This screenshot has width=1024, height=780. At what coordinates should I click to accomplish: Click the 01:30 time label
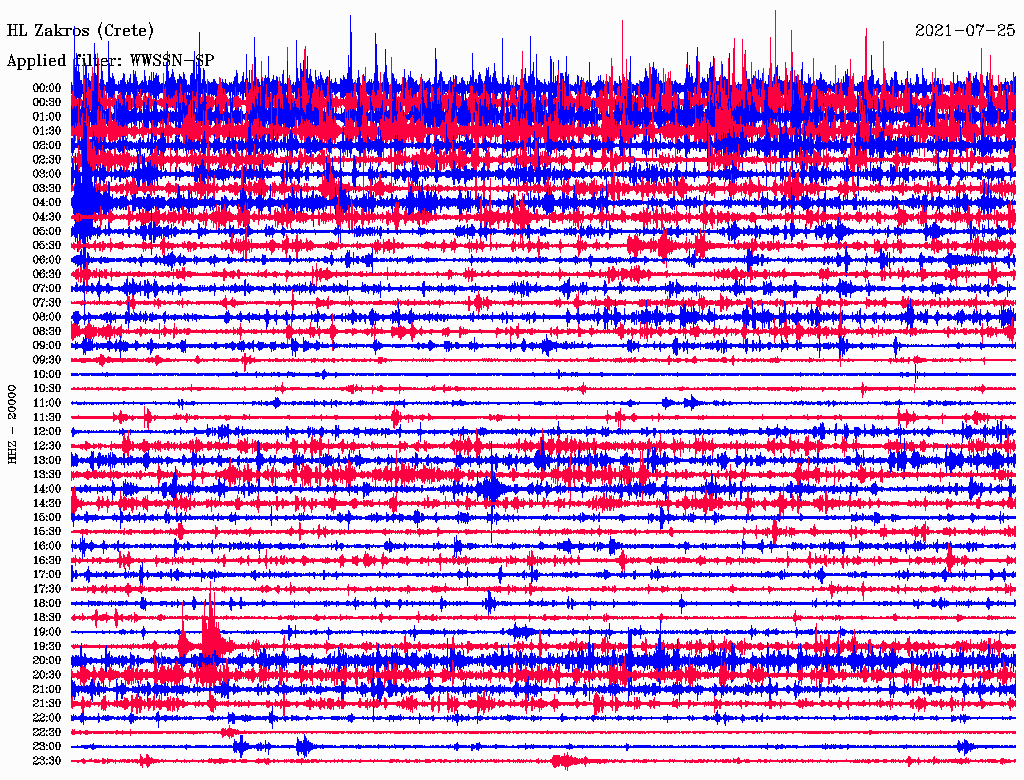[x=47, y=131]
